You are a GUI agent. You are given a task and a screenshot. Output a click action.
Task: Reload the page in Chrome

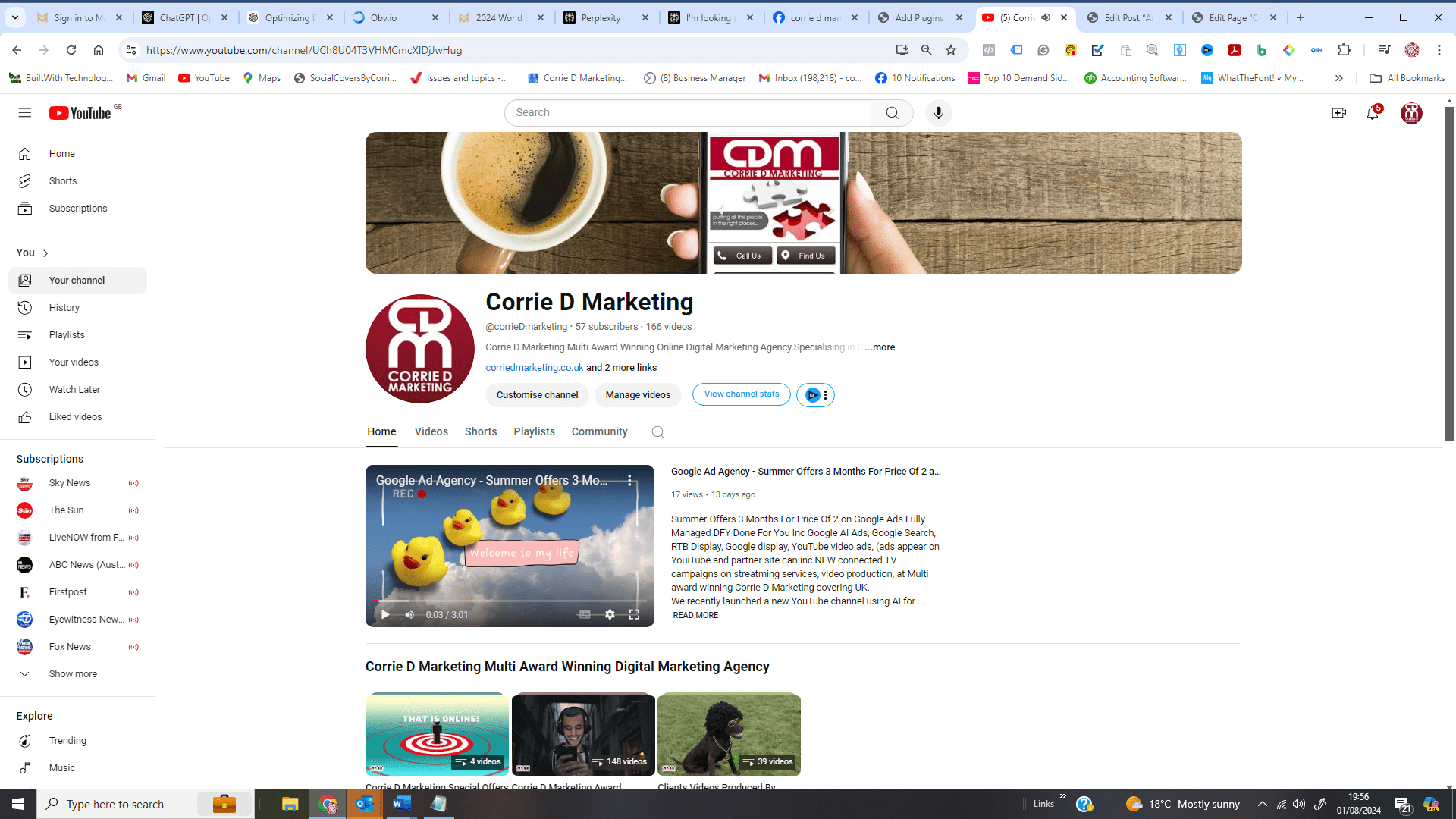pos(71,50)
